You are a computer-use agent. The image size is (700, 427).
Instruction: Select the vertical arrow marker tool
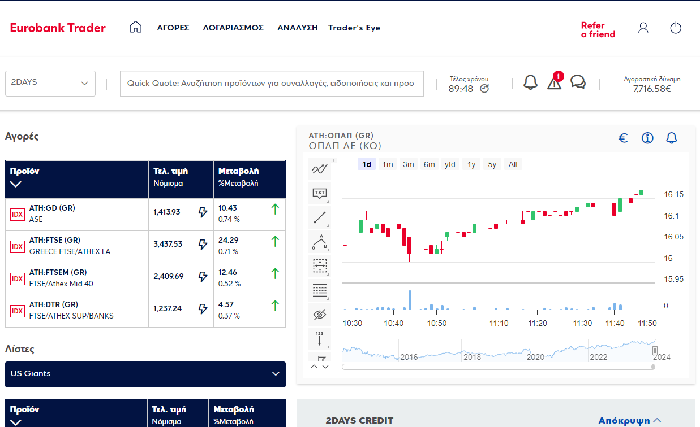click(x=320, y=339)
